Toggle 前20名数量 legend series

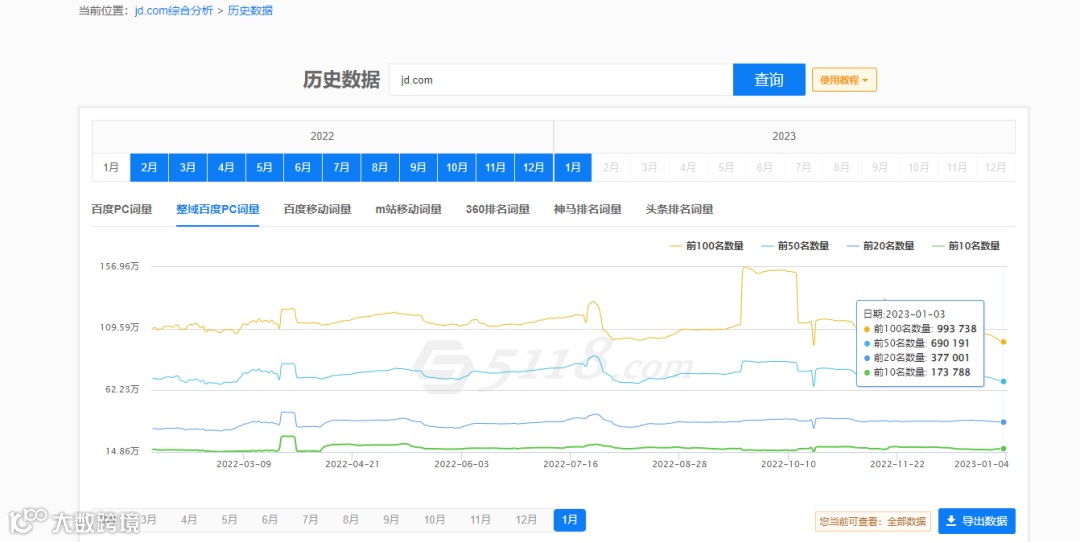(880, 246)
